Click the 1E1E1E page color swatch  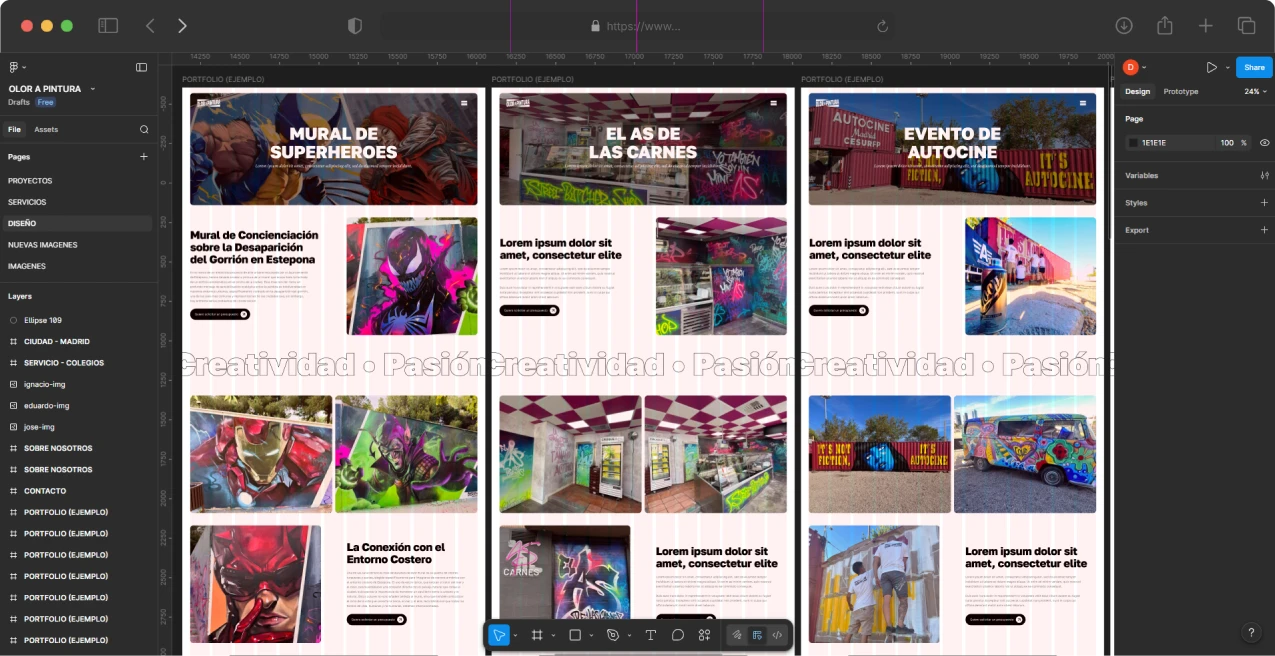pos(1133,143)
